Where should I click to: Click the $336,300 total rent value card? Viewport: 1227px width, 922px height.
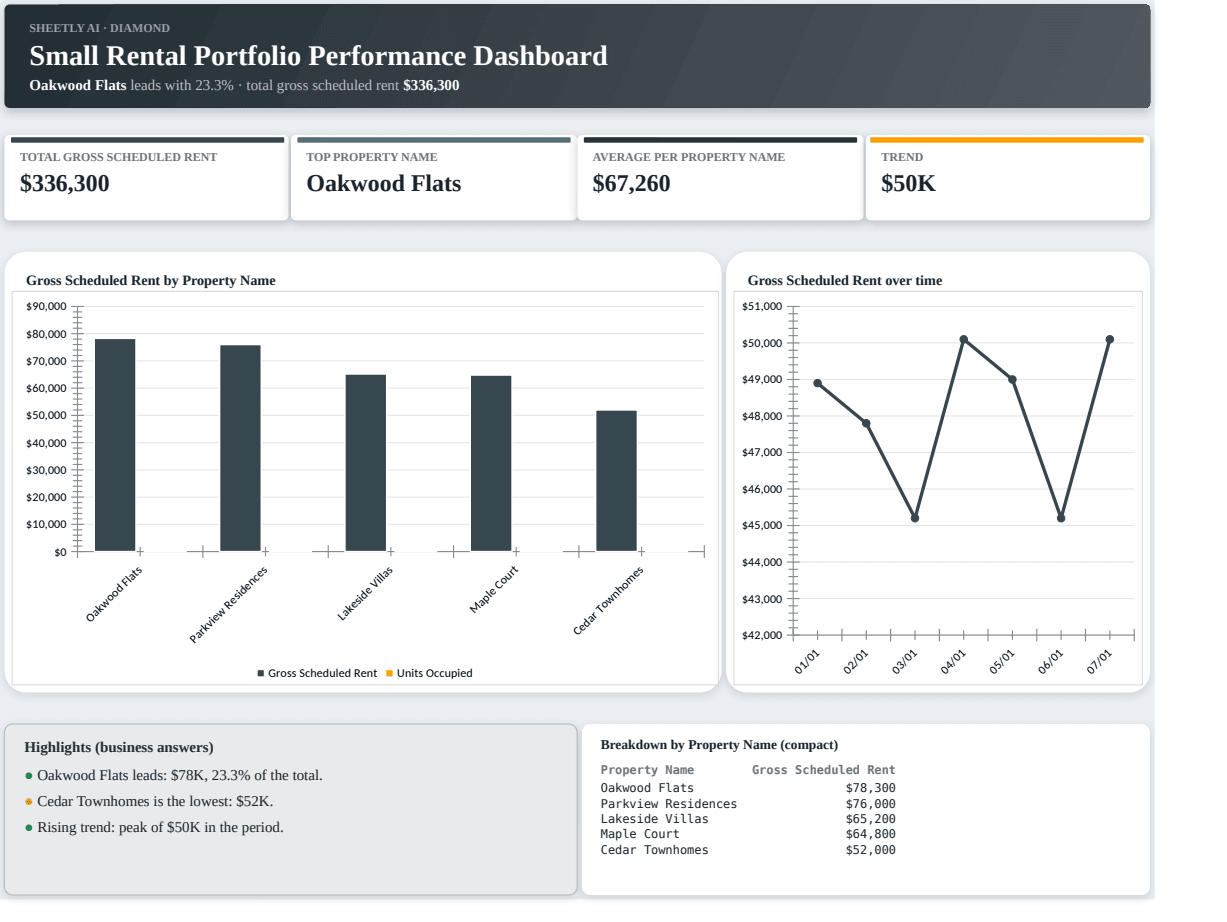147,178
